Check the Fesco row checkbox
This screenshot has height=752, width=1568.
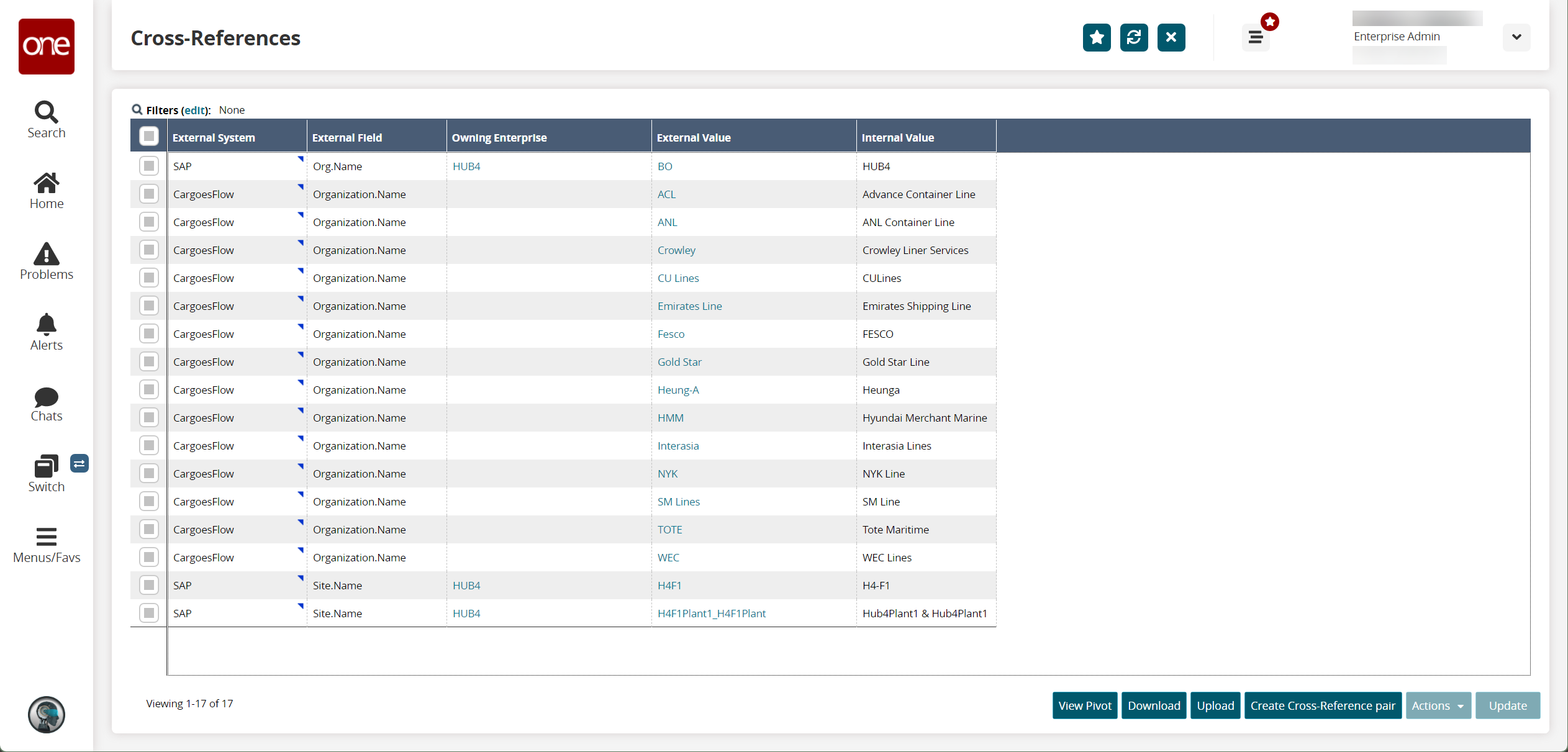click(149, 333)
